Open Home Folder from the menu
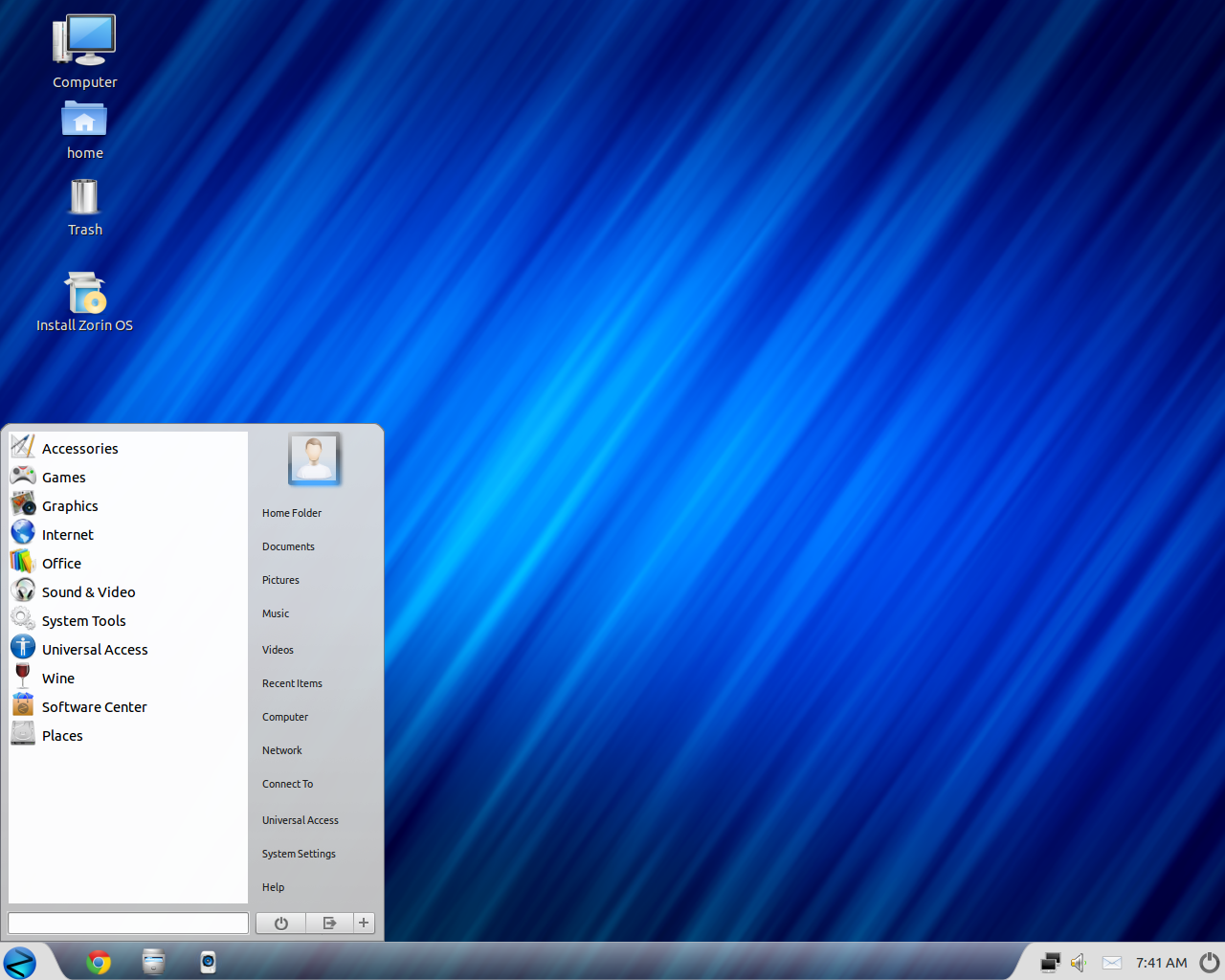Screen dimensions: 1225x980 point(292,513)
